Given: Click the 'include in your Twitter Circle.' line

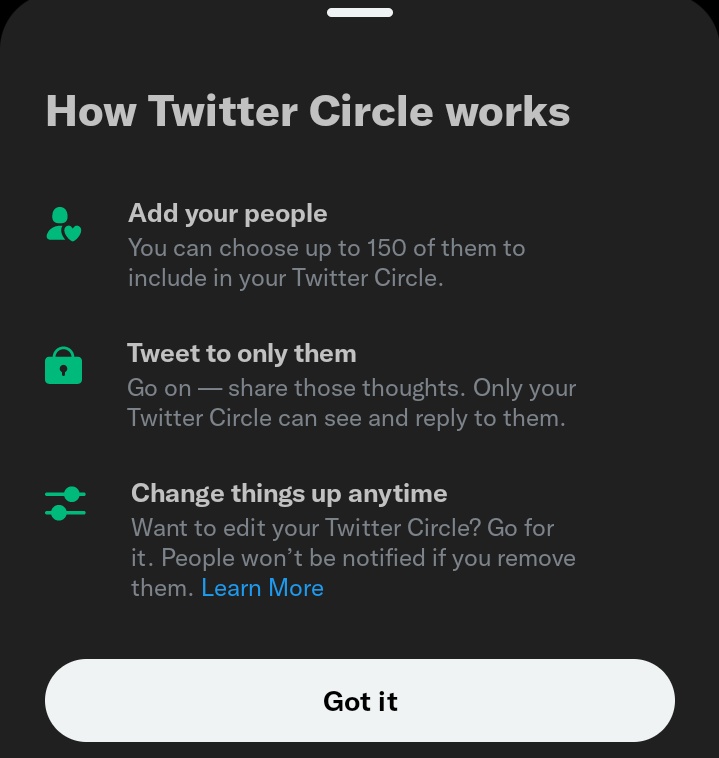Looking at the screenshot, I should 286,278.
